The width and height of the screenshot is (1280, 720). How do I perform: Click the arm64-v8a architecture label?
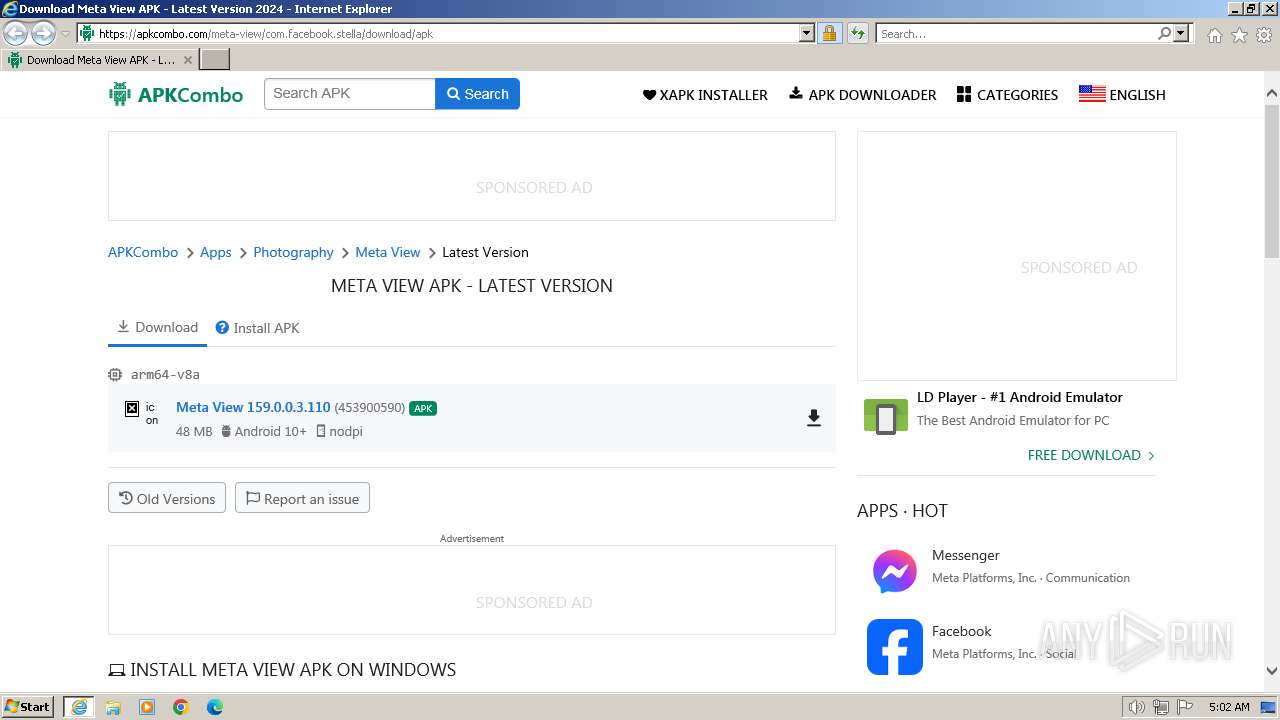(165, 374)
